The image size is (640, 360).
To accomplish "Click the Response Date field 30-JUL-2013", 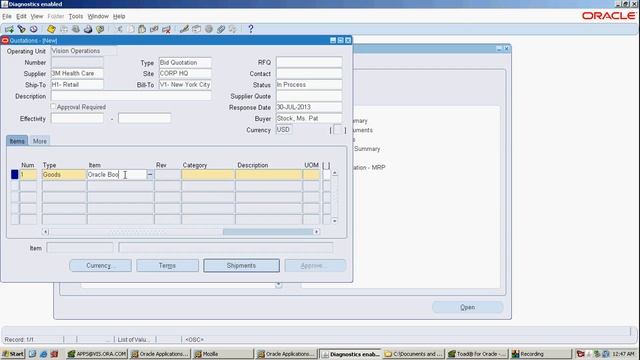I will tap(309, 107).
